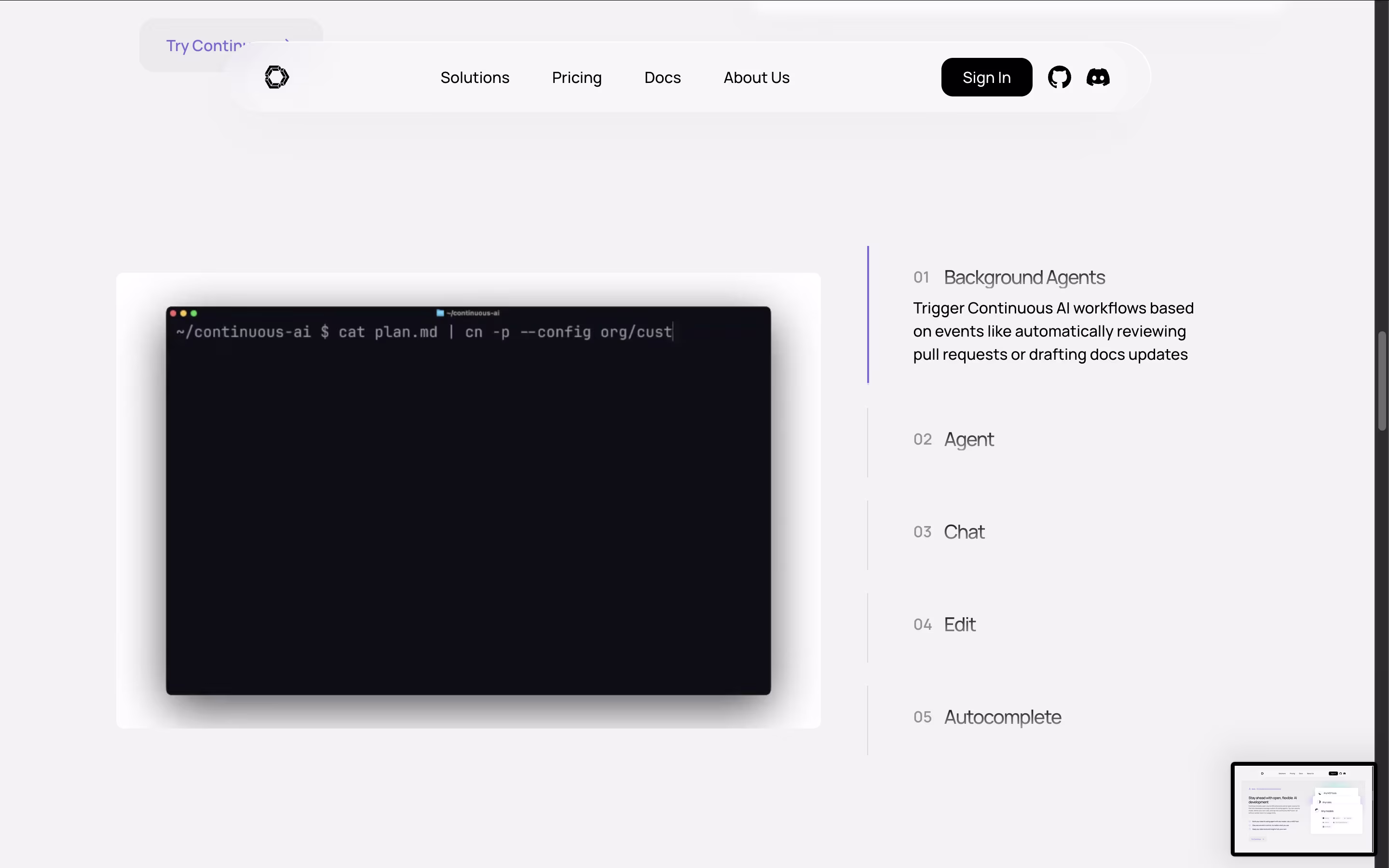This screenshot has width=1389, height=868.
Task: Select the Background Agents section
Action: point(1024,277)
